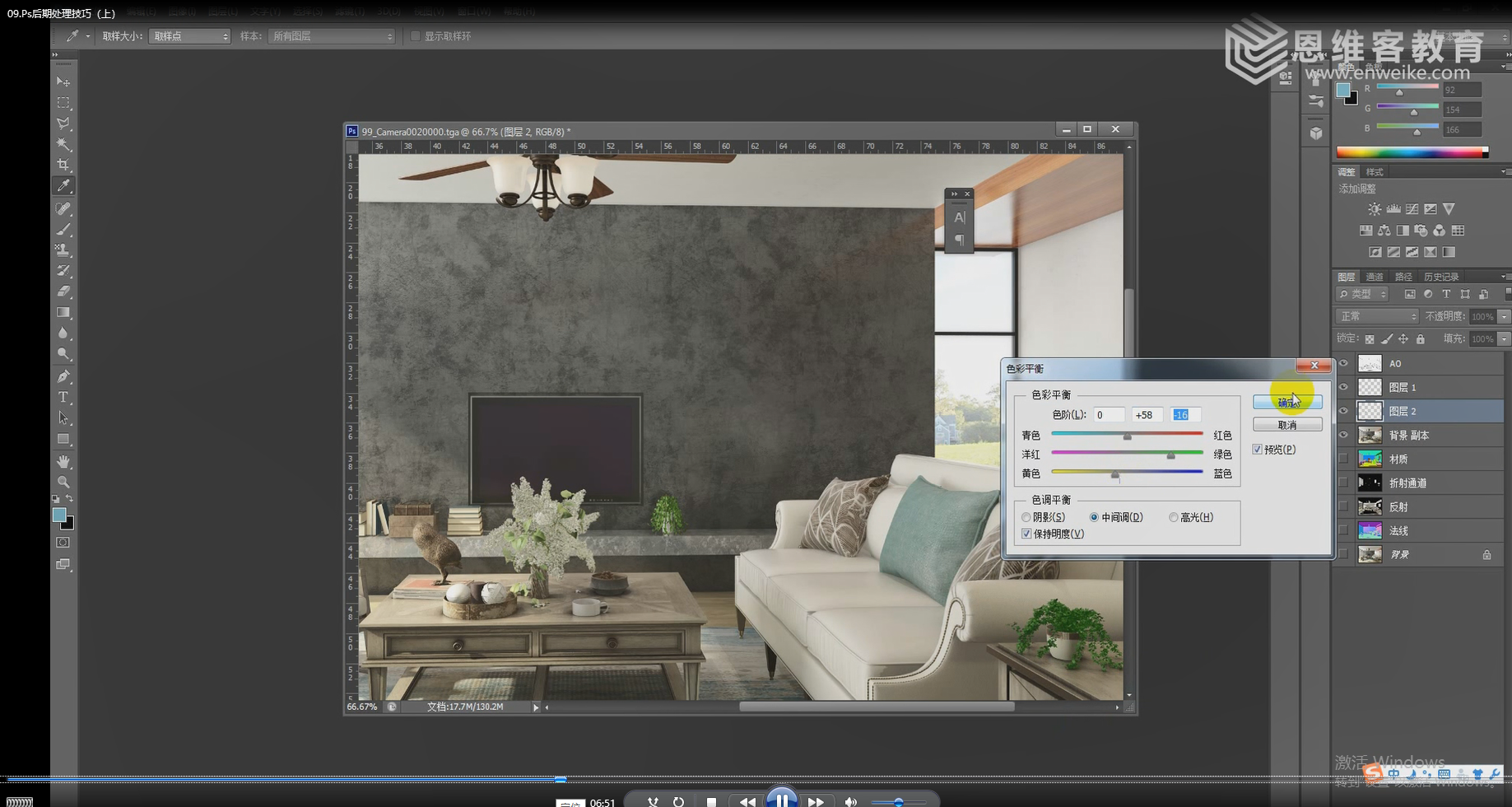
Task: Add a Color Balance adjustment (scales icon)
Action: click(1384, 231)
